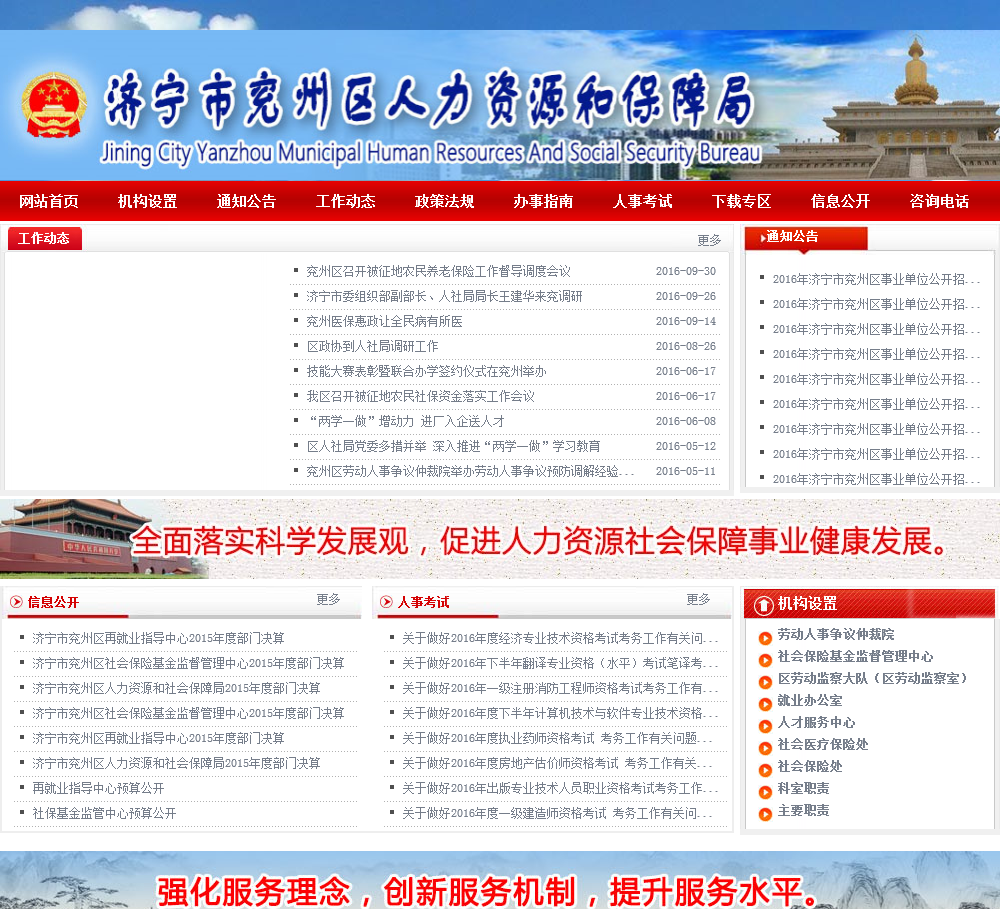This screenshot has height=909, width=1000.
Task: Open article 技能大赛表彰暨联合办学签约仪式在兖州举办
Action: tap(426, 371)
